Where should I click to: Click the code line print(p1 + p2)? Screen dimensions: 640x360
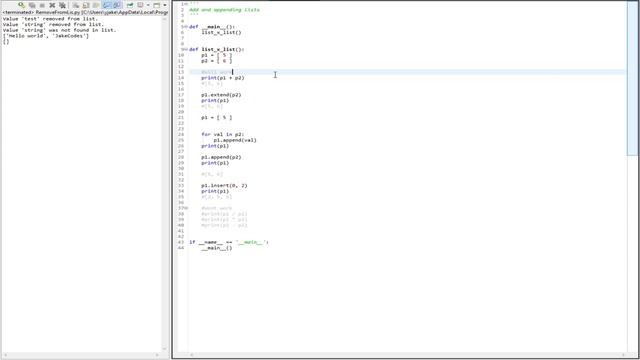222,78
